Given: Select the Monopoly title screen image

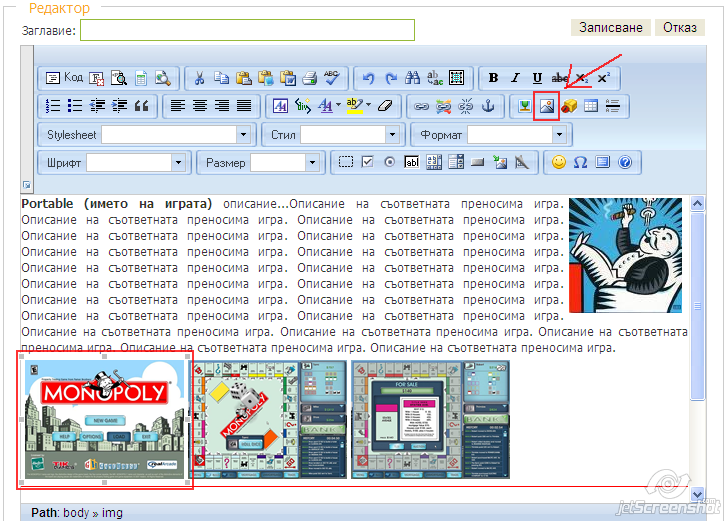Looking at the screenshot, I should 105,420.
